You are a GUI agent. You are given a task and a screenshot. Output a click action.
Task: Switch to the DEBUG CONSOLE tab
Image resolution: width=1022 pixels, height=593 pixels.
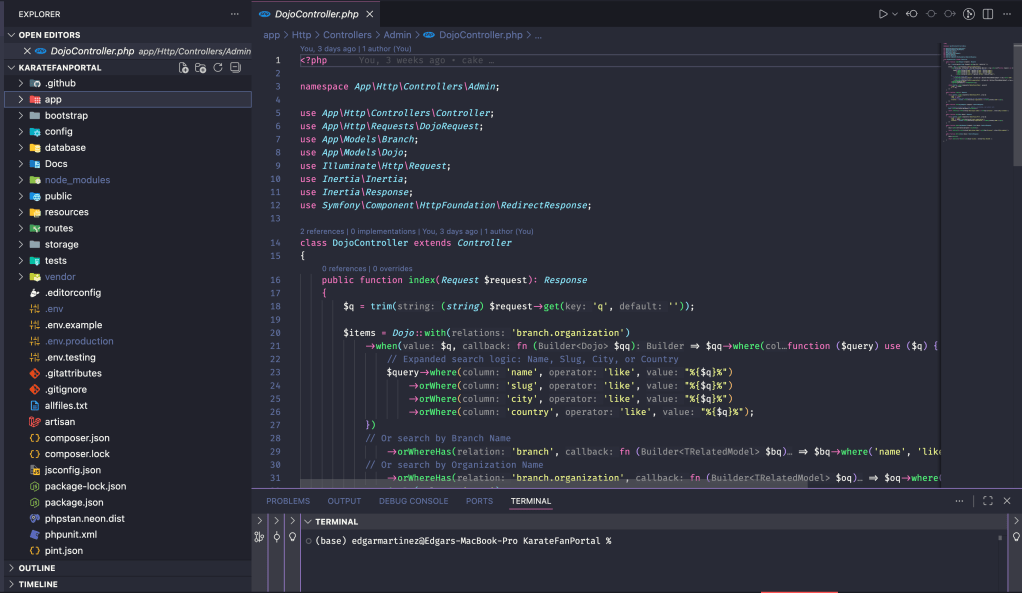click(413, 501)
